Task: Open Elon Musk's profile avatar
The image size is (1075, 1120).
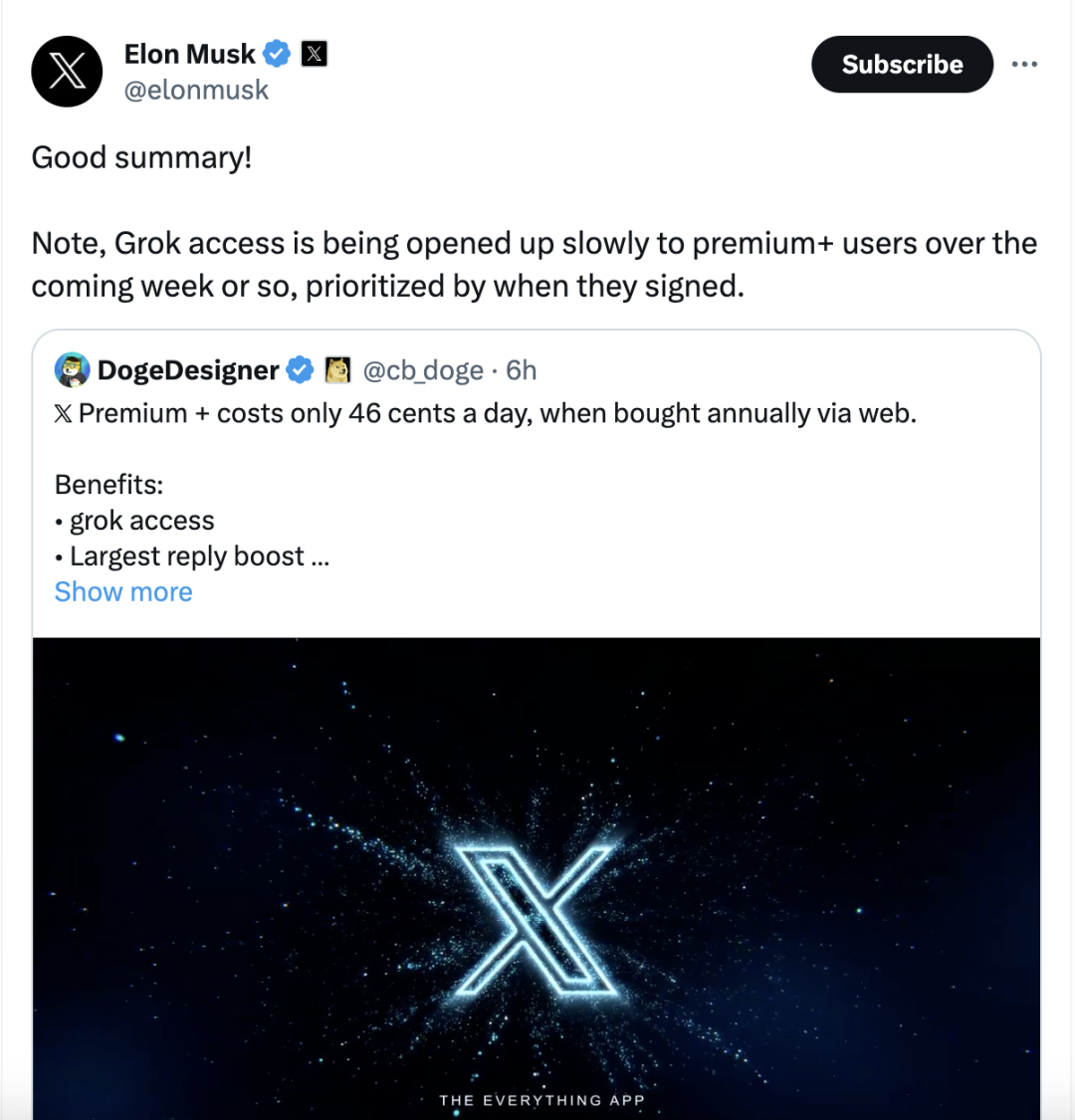Action: [67, 72]
